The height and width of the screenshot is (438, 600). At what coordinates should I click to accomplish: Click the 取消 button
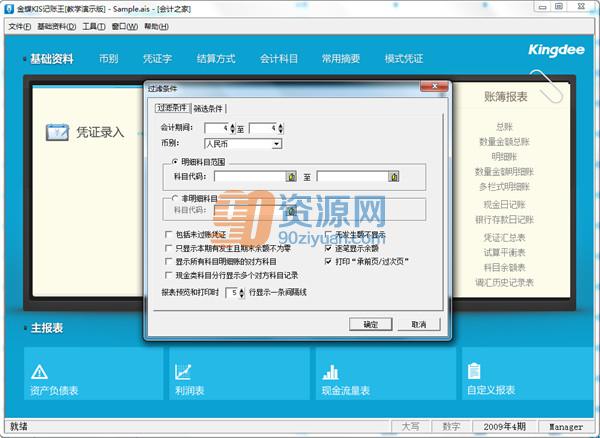[x=419, y=324]
